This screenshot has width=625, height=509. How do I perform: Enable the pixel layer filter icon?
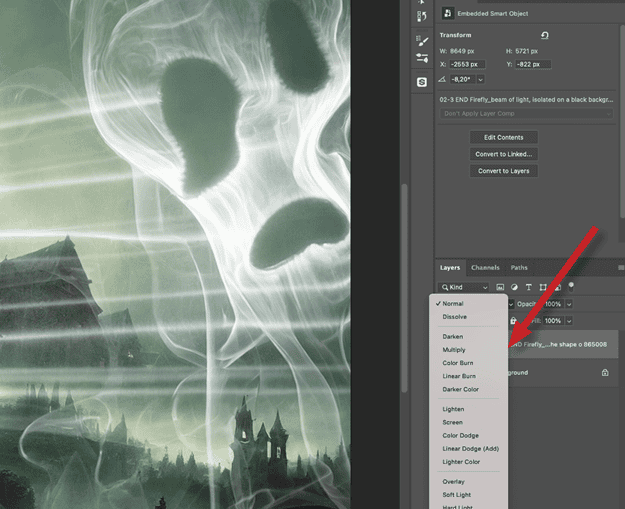pos(500,287)
